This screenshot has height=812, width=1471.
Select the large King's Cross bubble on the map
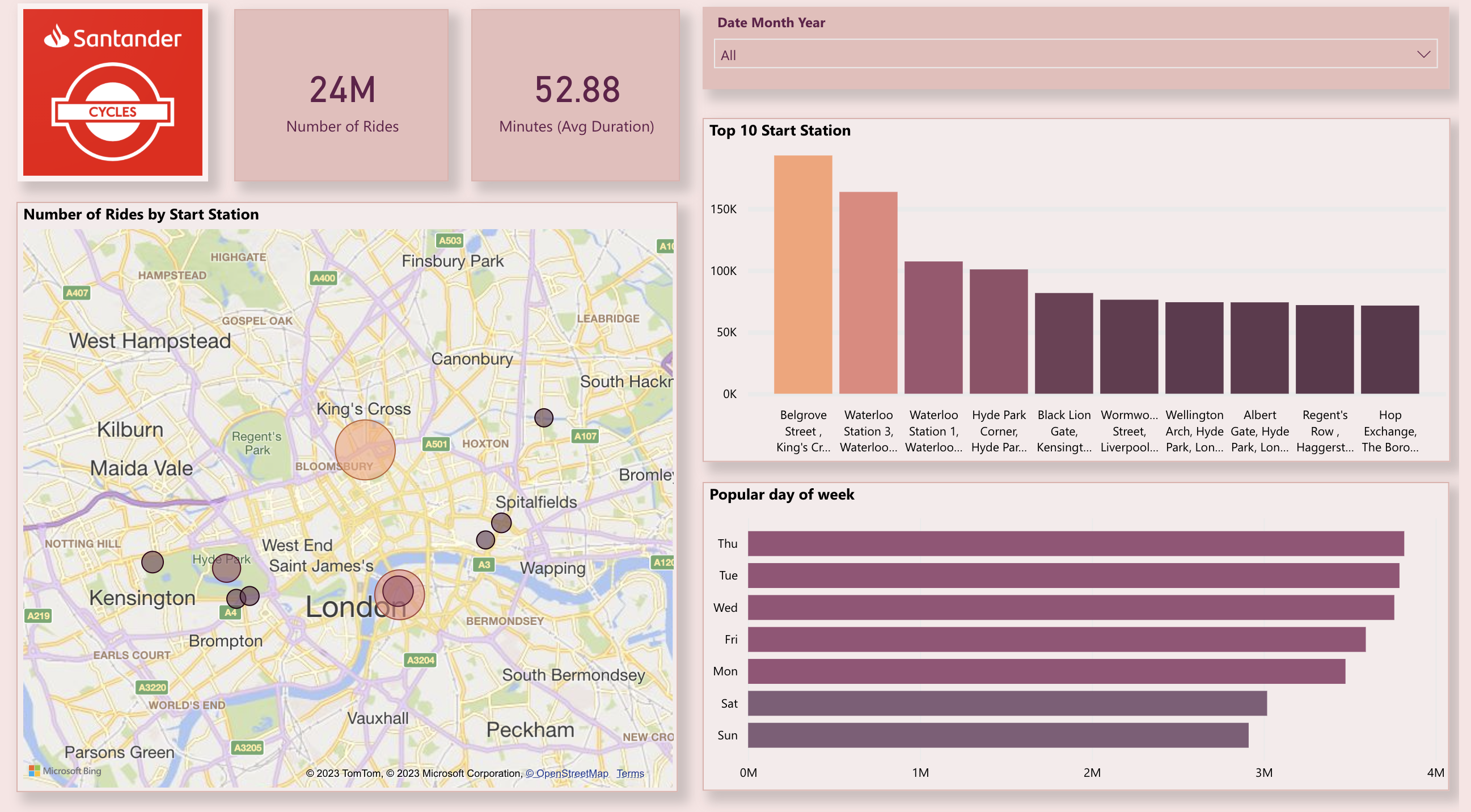click(364, 450)
